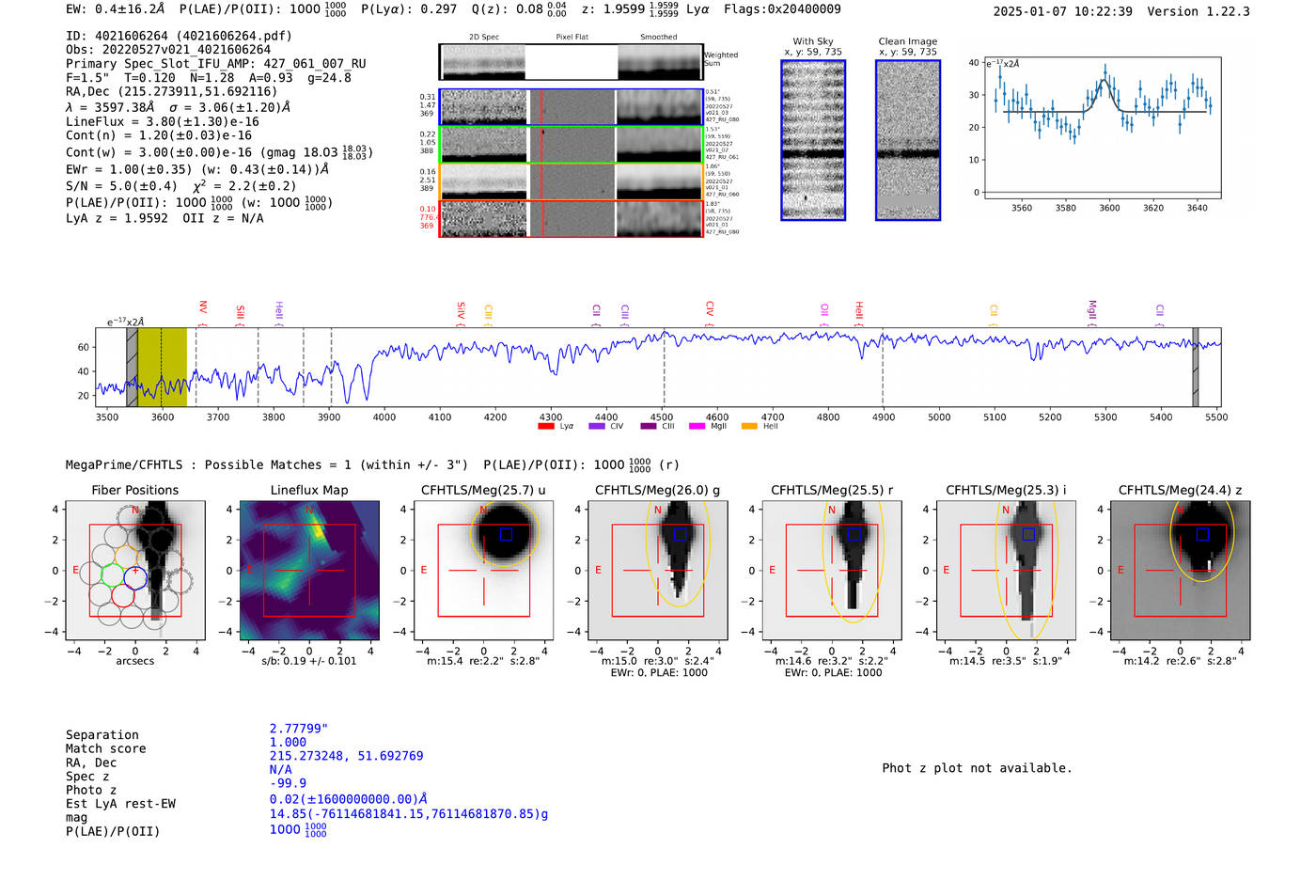Open the Lineflux Map thumbnail
This screenshot has width=1316, height=896.
coord(309,571)
